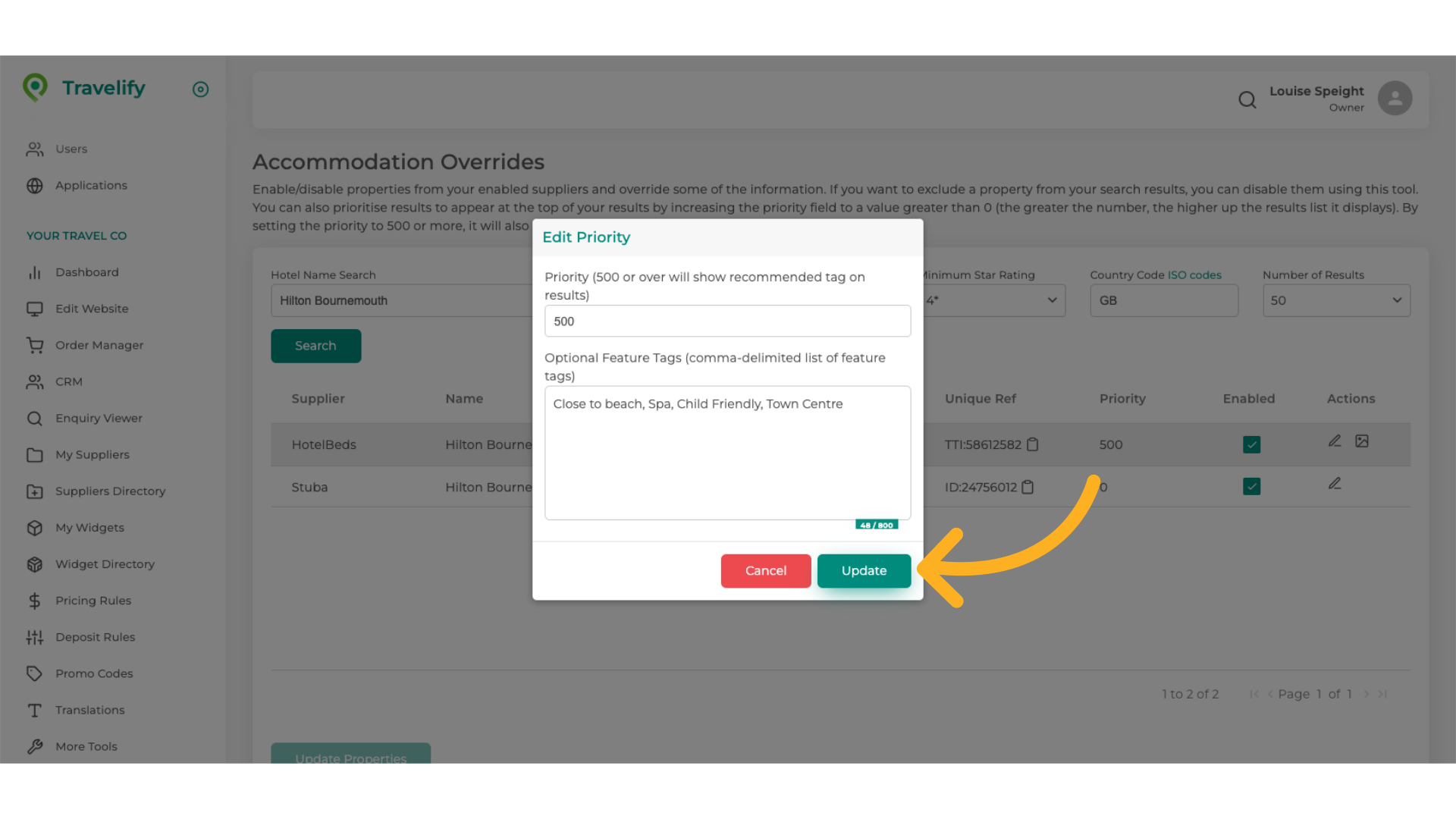Open the image icon on the HotelBeds row
Viewport: 1456px width, 819px height.
1363,441
